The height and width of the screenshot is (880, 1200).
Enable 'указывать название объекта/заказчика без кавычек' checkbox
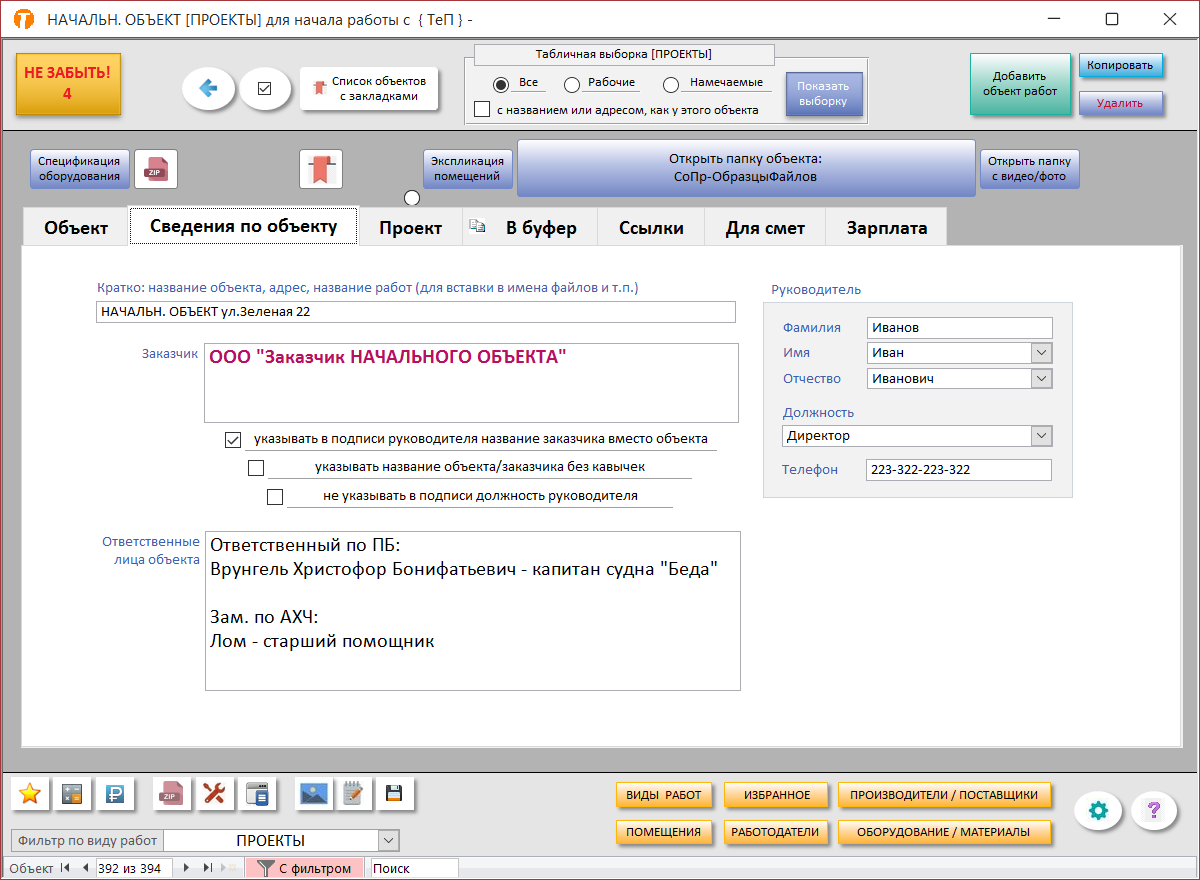256,467
